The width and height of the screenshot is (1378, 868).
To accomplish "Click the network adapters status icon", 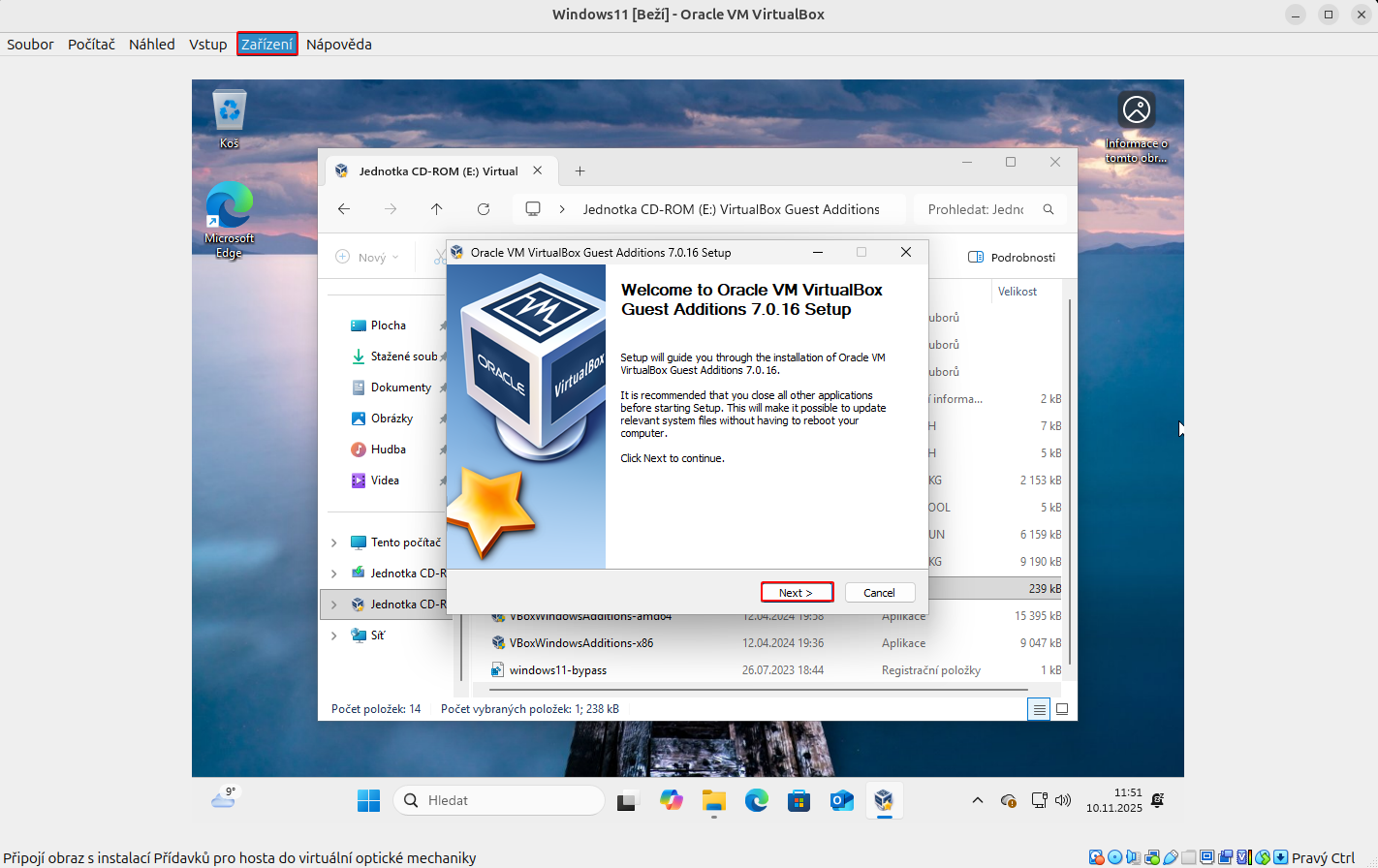I will [x=1151, y=857].
